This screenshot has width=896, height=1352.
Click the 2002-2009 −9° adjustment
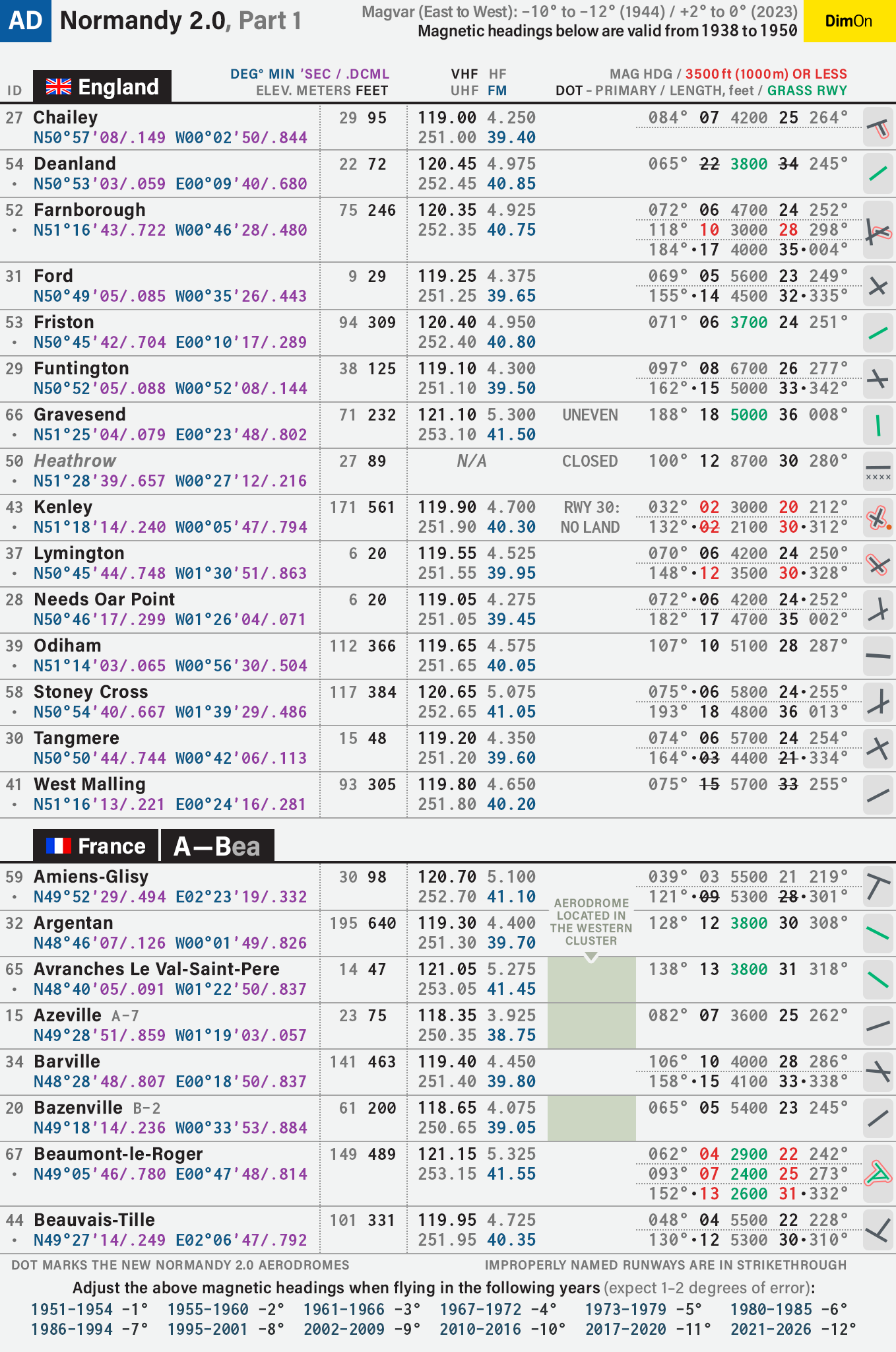tap(362, 1329)
